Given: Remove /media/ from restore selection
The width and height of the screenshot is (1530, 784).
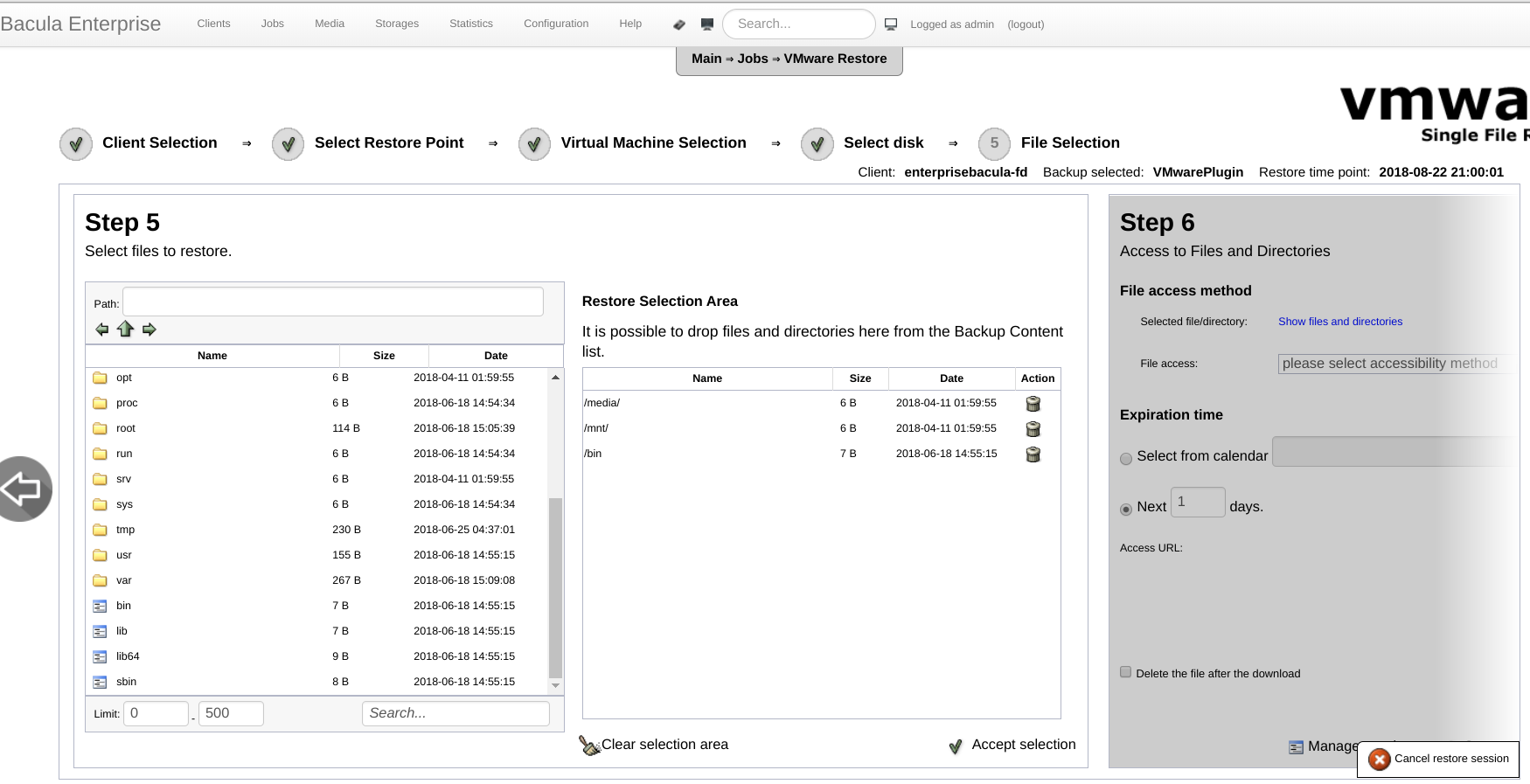Looking at the screenshot, I should coord(1033,404).
